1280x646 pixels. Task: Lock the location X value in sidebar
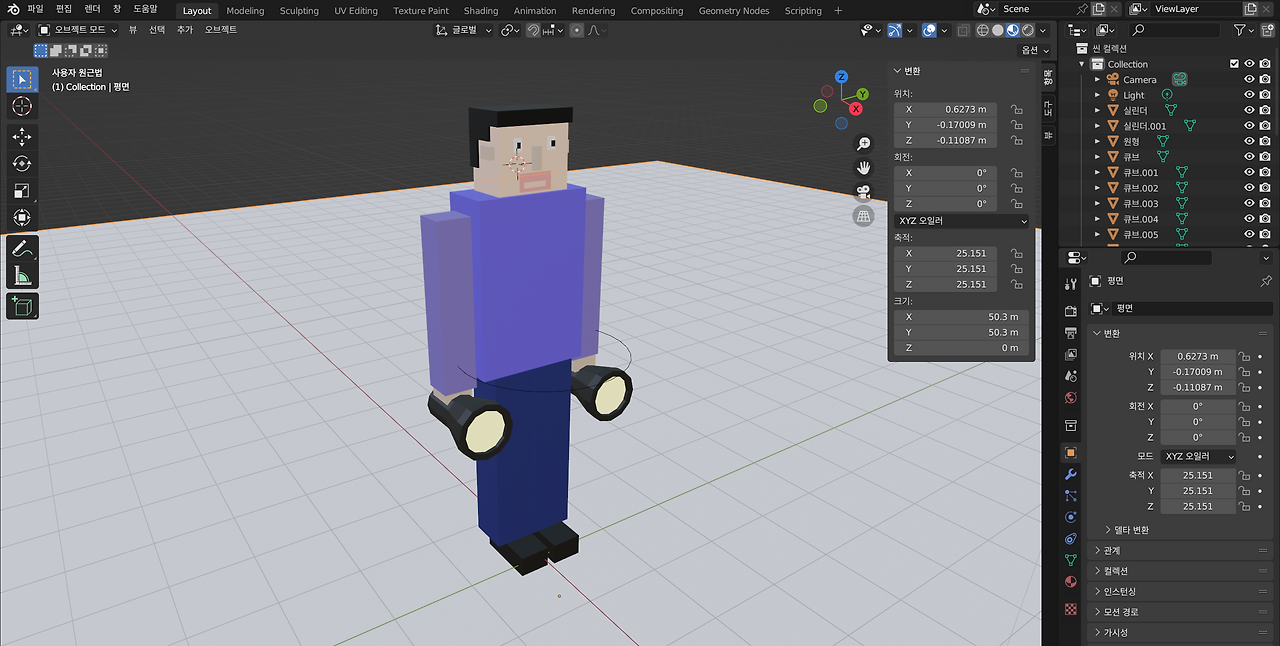pos(1016,109)
